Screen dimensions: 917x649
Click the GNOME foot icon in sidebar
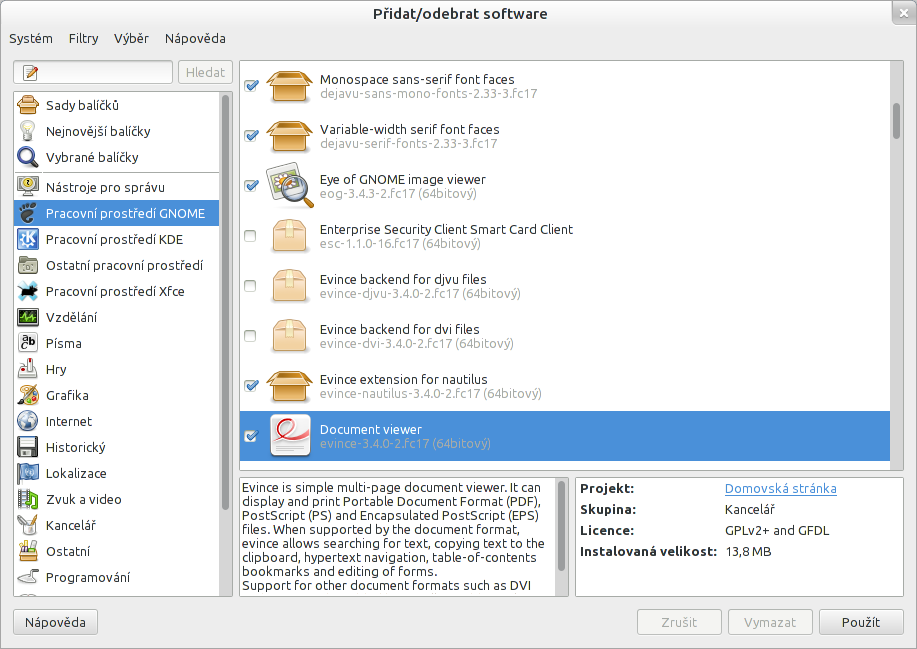28,213
